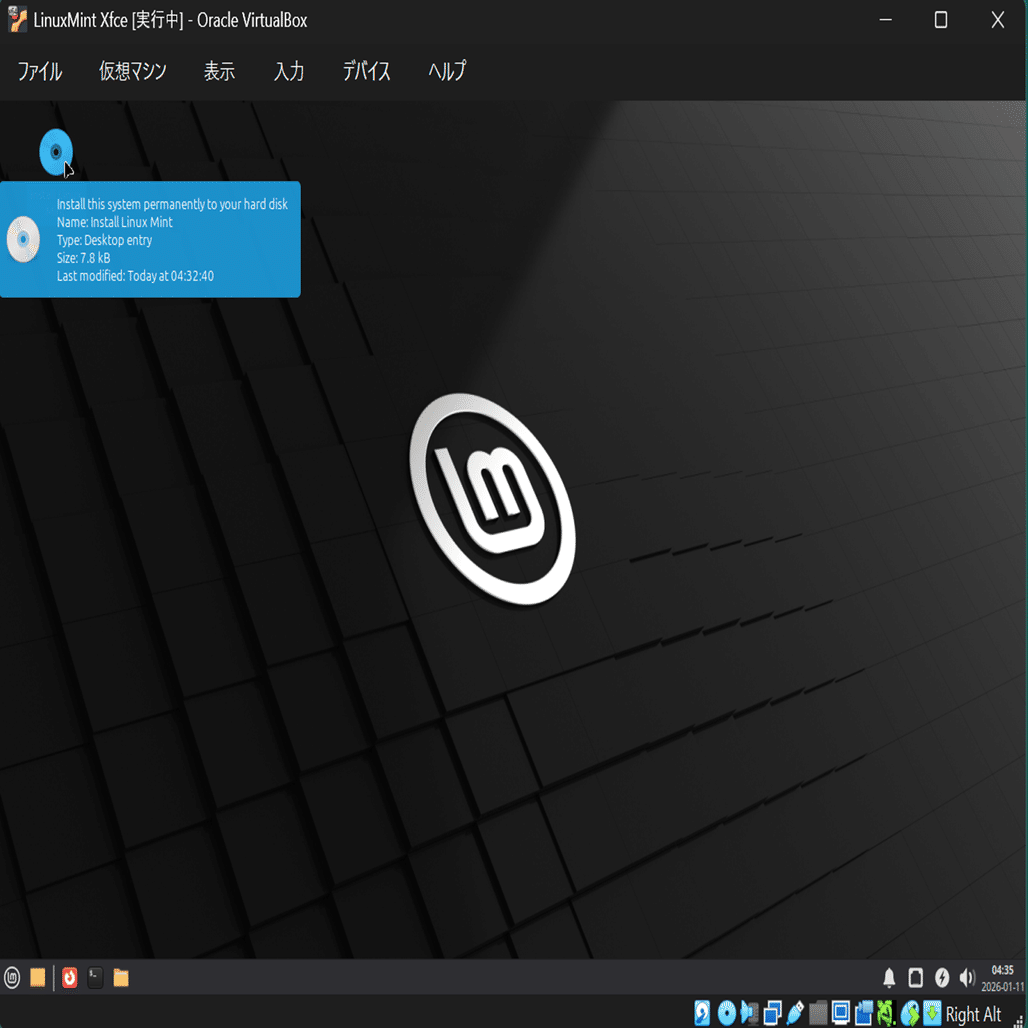Open the file manager folder in panel
This screenshot has height=1028, width=1028.
[121, 978]
